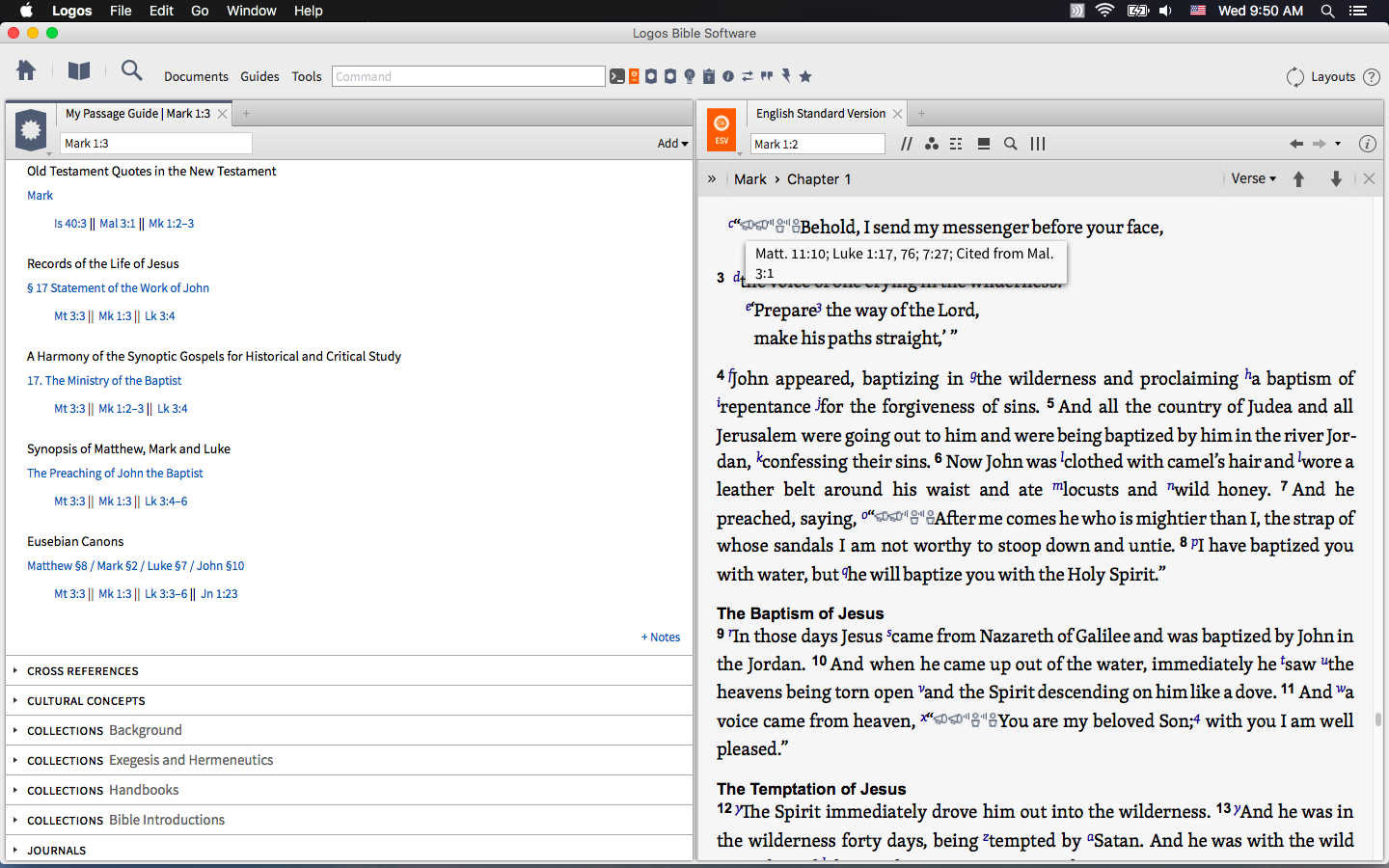Open the Tools menu
Image resolution: width=1389 pixels, height=868 pixels.
307,76
